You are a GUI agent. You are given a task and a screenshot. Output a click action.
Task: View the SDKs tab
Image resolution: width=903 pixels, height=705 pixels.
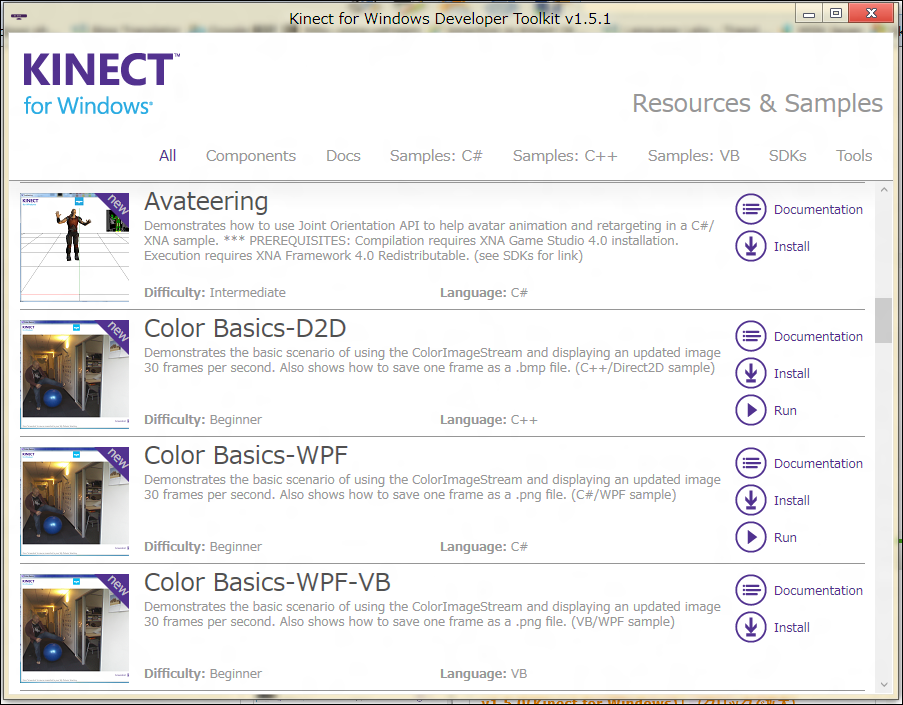point(787,156)
